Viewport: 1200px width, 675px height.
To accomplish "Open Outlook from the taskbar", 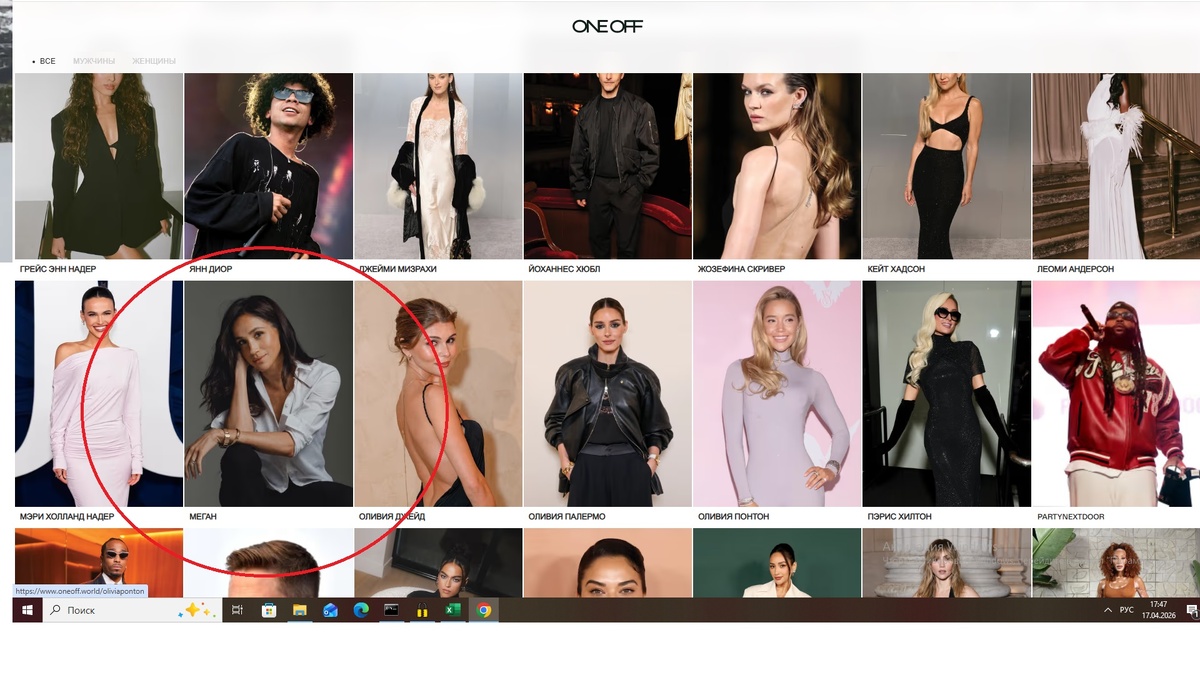I will pos(330,610).
